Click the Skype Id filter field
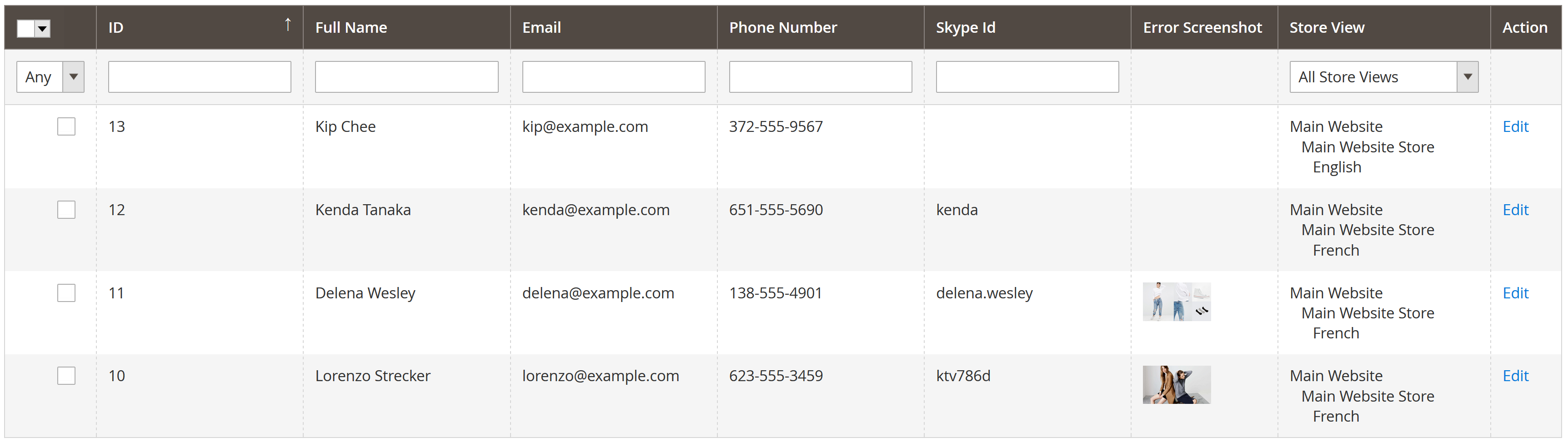Screen dimensions: 1568x443 1027,77
